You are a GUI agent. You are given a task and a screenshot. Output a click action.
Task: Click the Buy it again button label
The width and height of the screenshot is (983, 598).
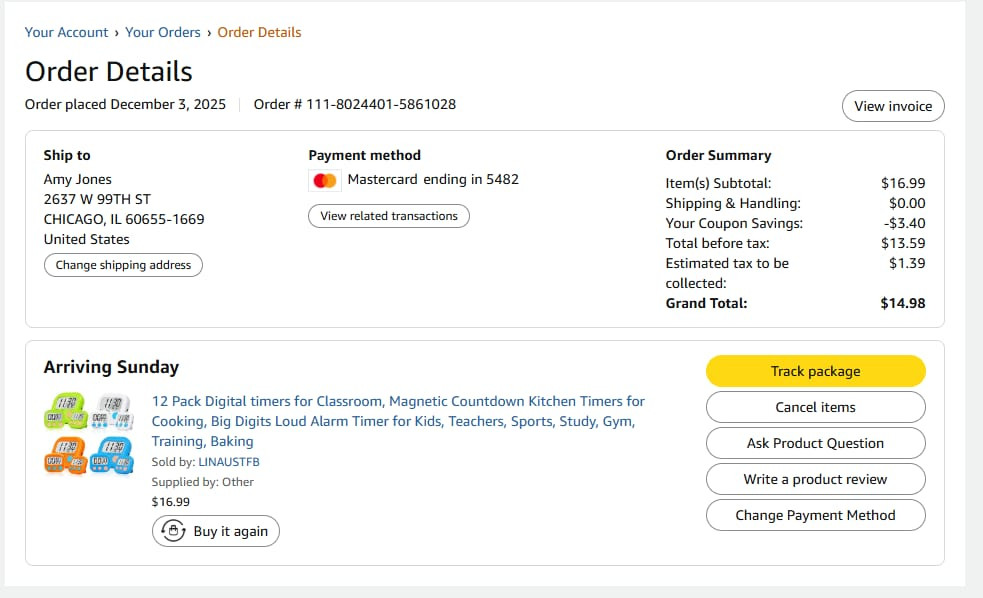coord(231,531)
